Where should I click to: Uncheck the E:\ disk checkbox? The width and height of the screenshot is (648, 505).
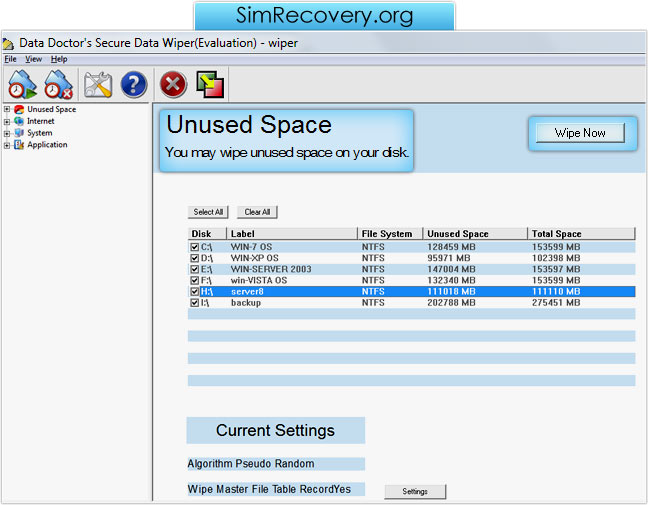tap(195, 269)
